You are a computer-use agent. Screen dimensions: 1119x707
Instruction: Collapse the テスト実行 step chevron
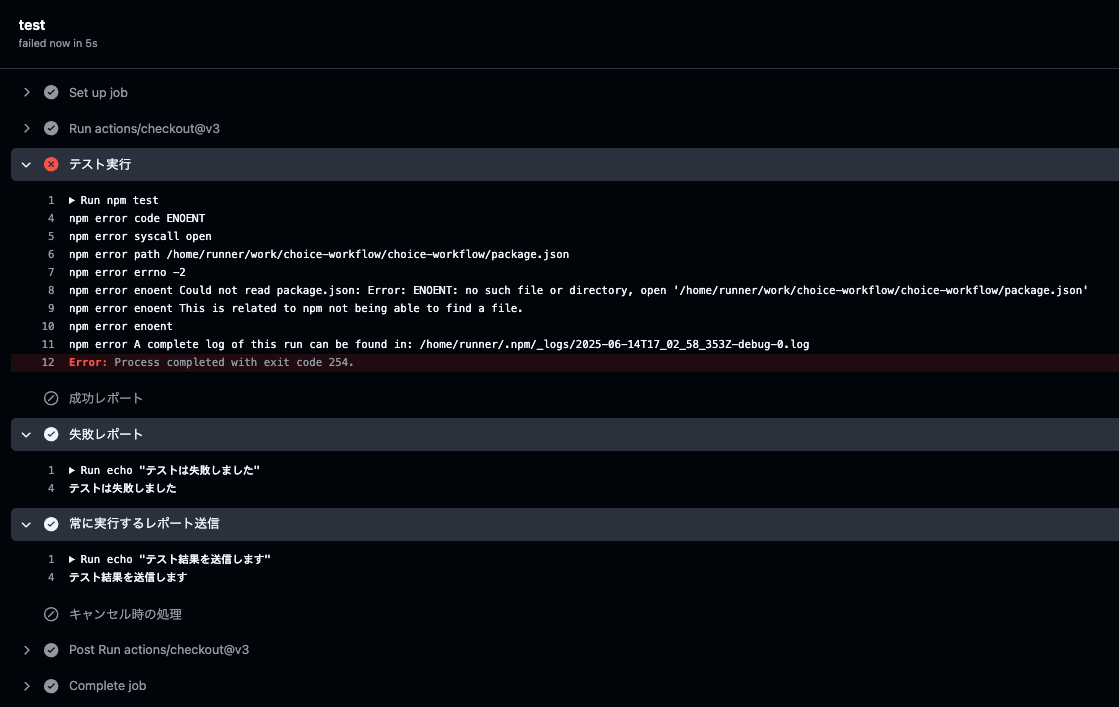[x=26, y=165]
